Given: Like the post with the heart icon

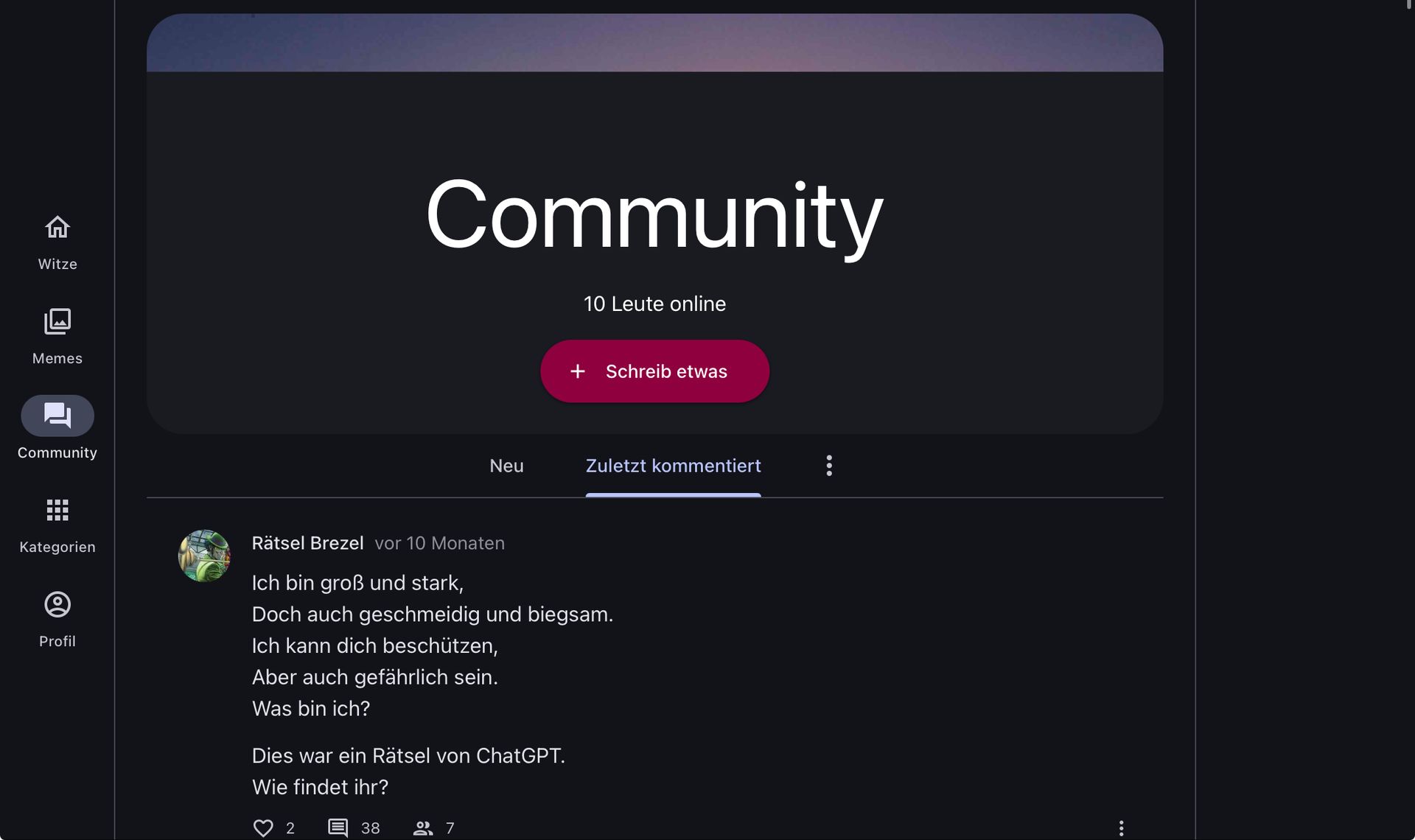Looking at the screenshot, I should 263,828.
